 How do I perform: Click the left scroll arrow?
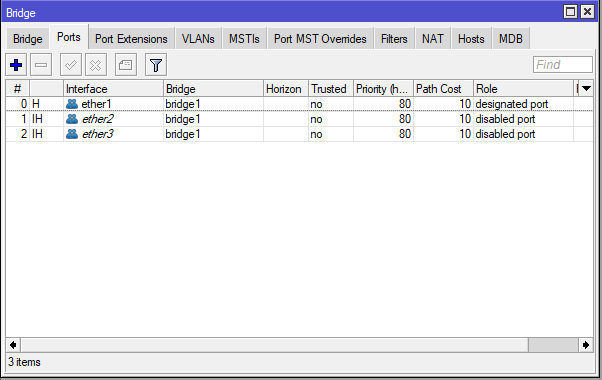point(13,345)
